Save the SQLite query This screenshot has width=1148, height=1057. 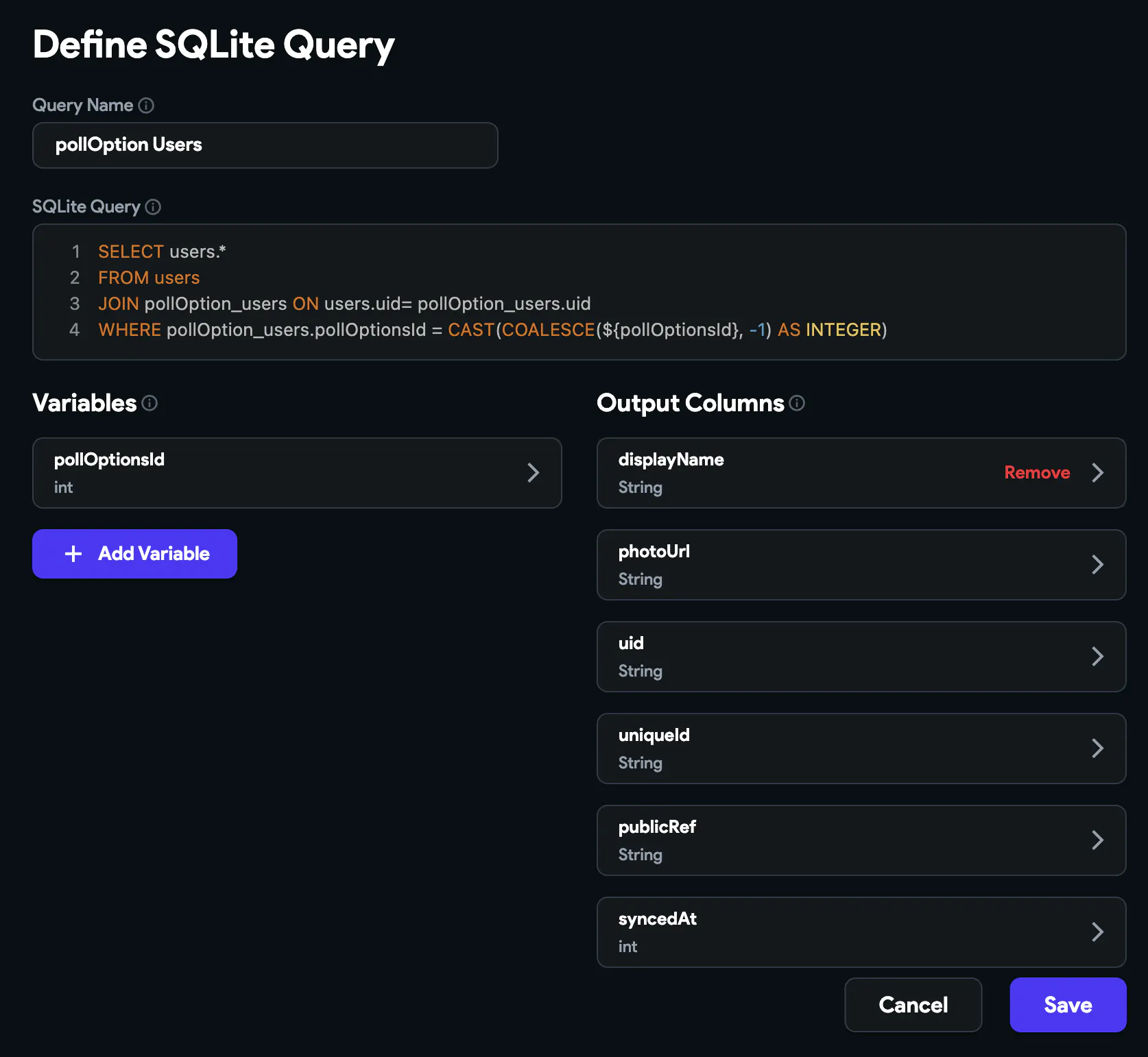pyautogui.click(x=1067, y=1005)
